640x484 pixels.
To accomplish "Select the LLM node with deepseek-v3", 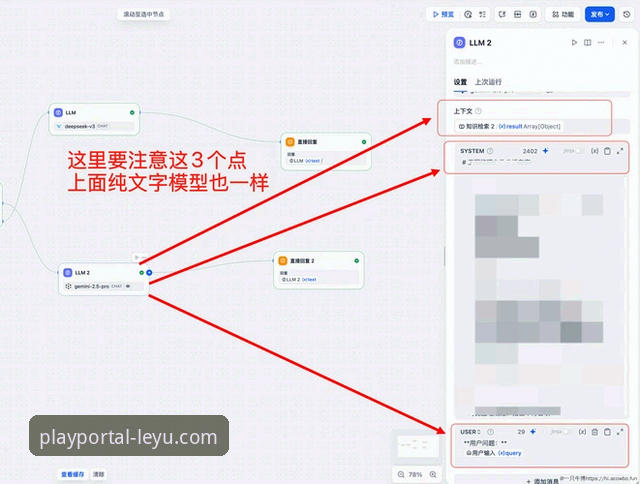I will [x=94, y=119].
